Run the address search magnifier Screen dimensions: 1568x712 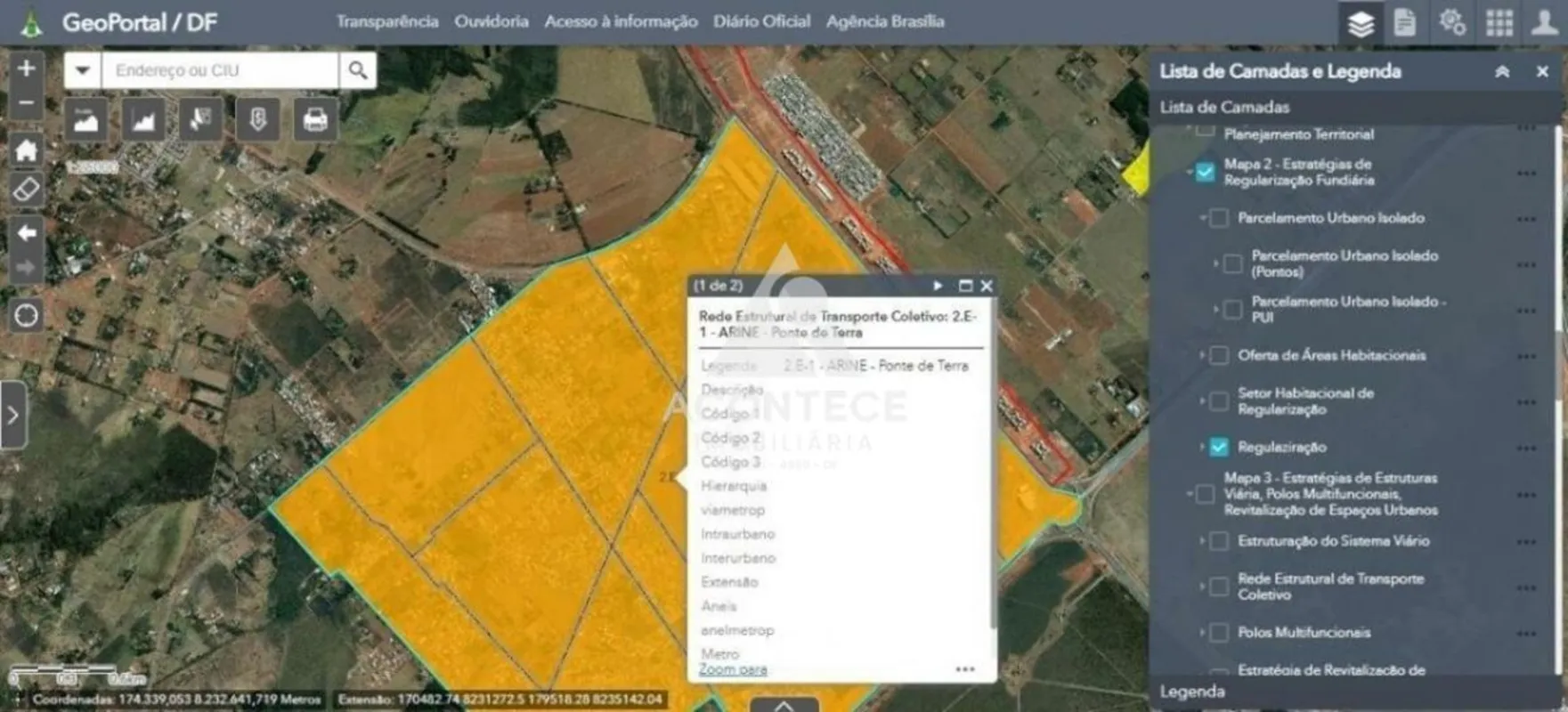(358, 70)
